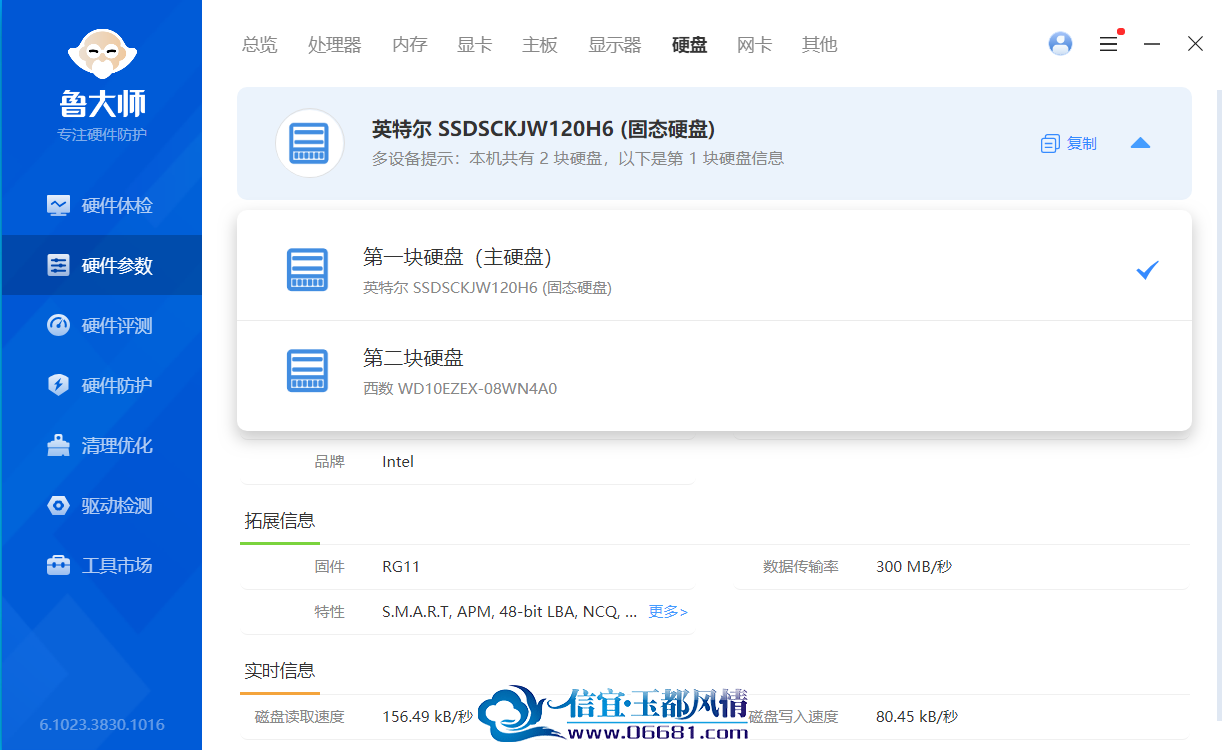Switch to 网卡 tab
Screen dimensions: 1226x750
pos(755,45)
